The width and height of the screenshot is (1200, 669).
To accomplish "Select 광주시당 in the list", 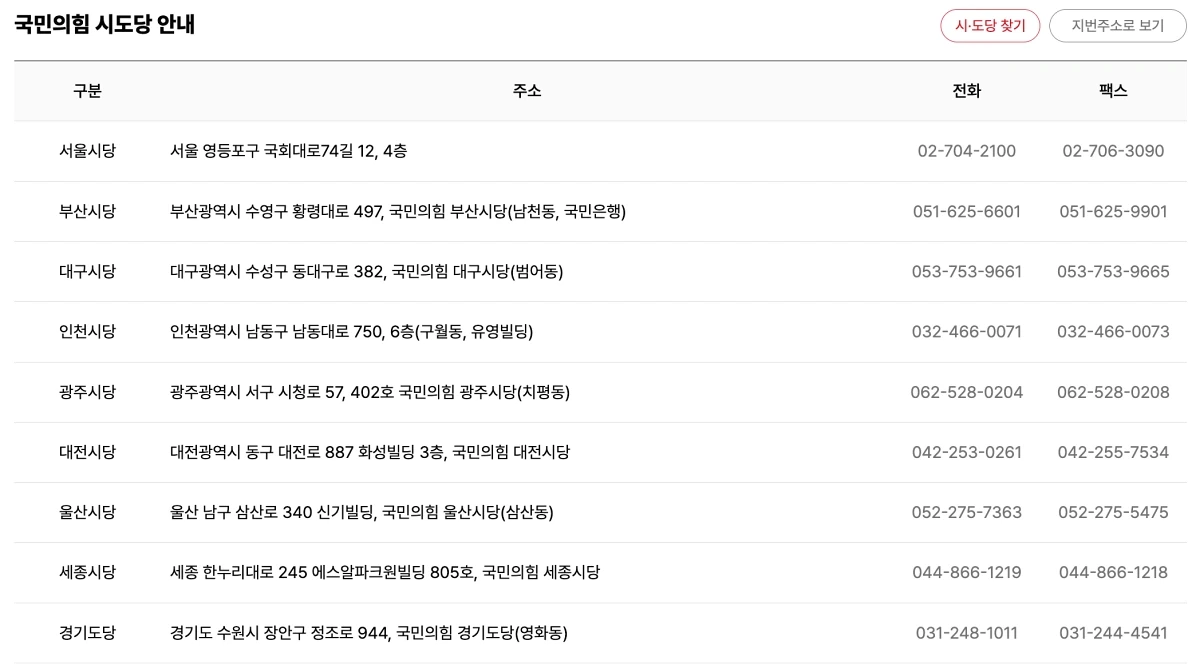I will pos(88,392).
